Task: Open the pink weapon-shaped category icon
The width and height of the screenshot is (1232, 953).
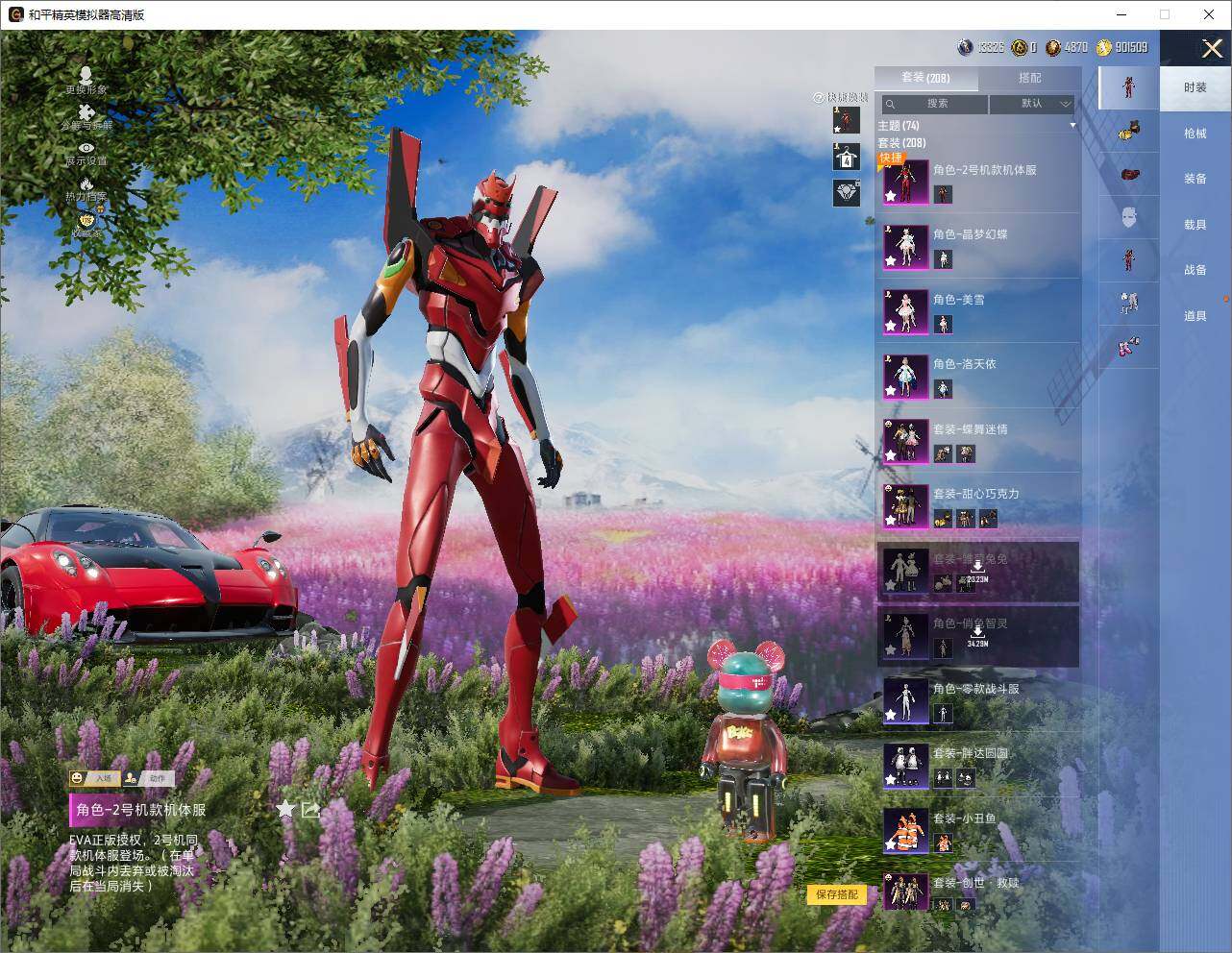Action: tap(1129, 347)
